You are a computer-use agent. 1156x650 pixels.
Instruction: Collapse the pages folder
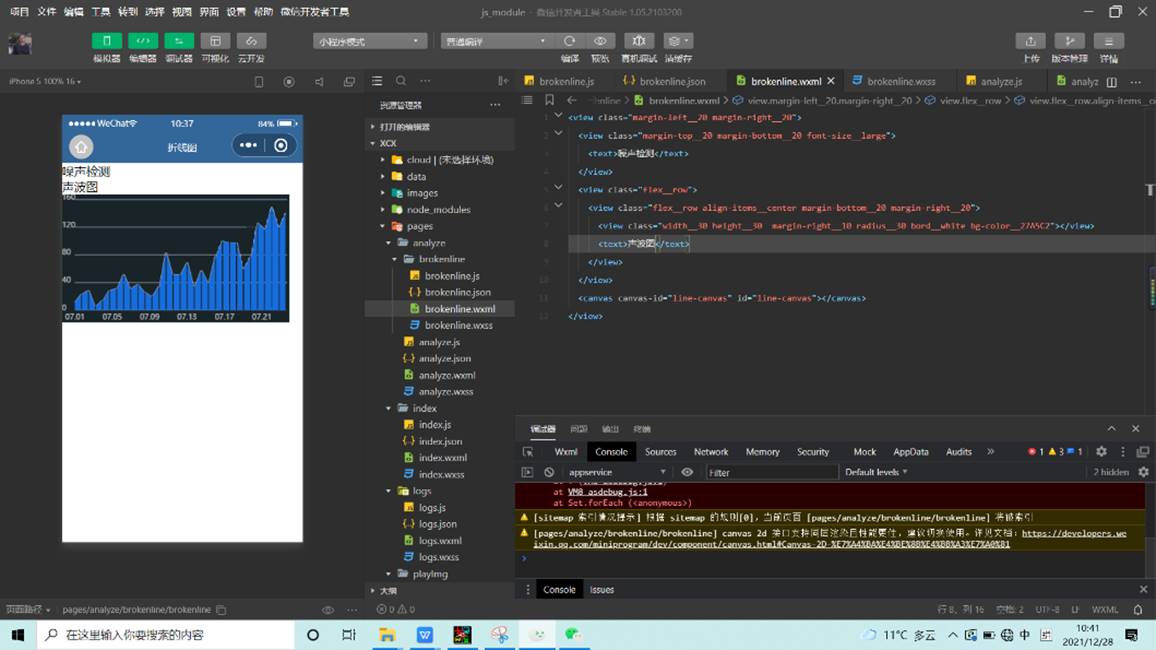tap(440, 226)
